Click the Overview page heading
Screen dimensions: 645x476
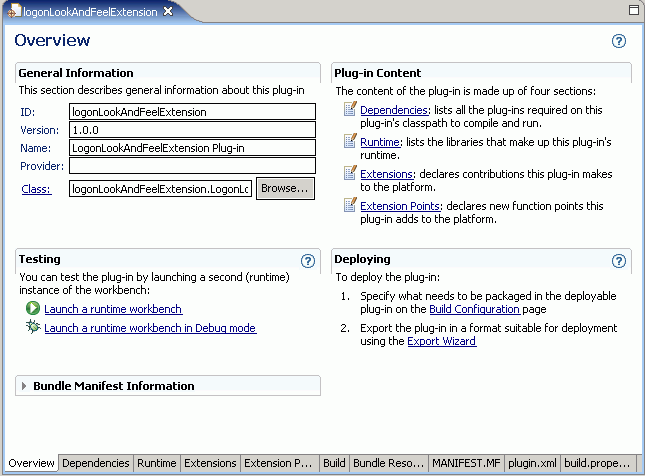52,40
